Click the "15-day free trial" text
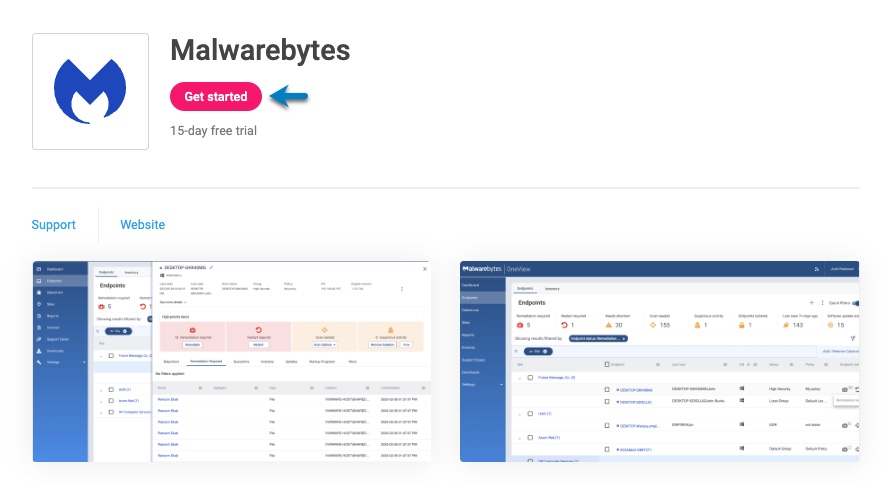 (214, 131)
